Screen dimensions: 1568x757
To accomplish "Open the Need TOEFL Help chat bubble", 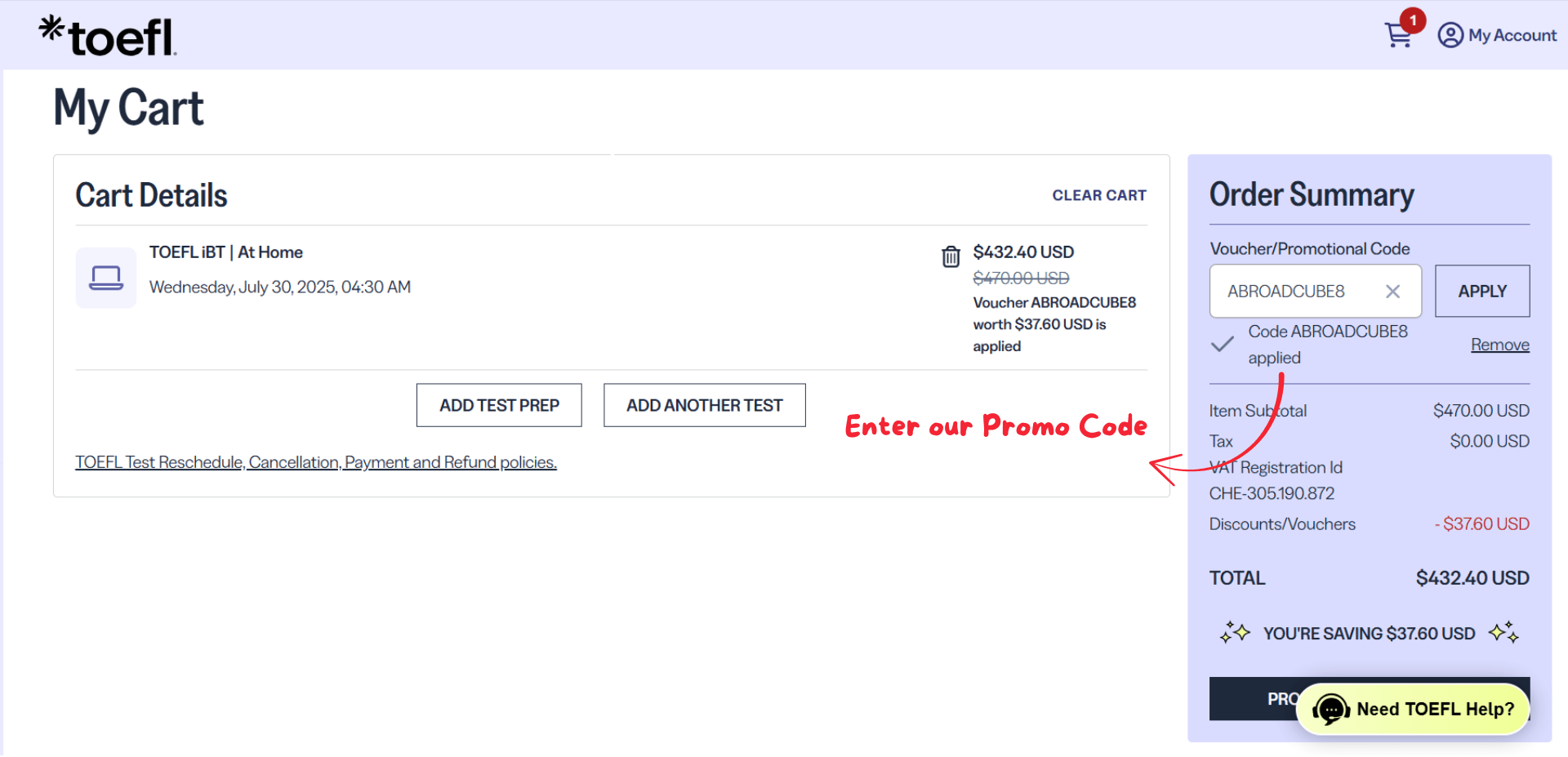I will [1413, 709].
